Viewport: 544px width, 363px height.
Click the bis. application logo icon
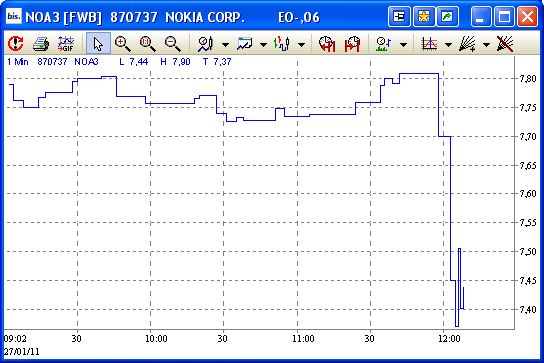(14, 16)
